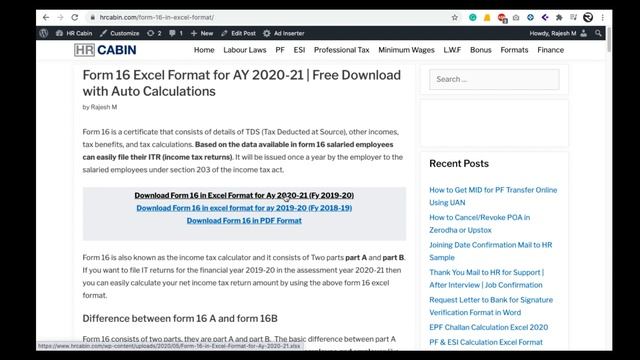Open the Minimum Wages menu item
640x360 pixels.
(407, 50)
